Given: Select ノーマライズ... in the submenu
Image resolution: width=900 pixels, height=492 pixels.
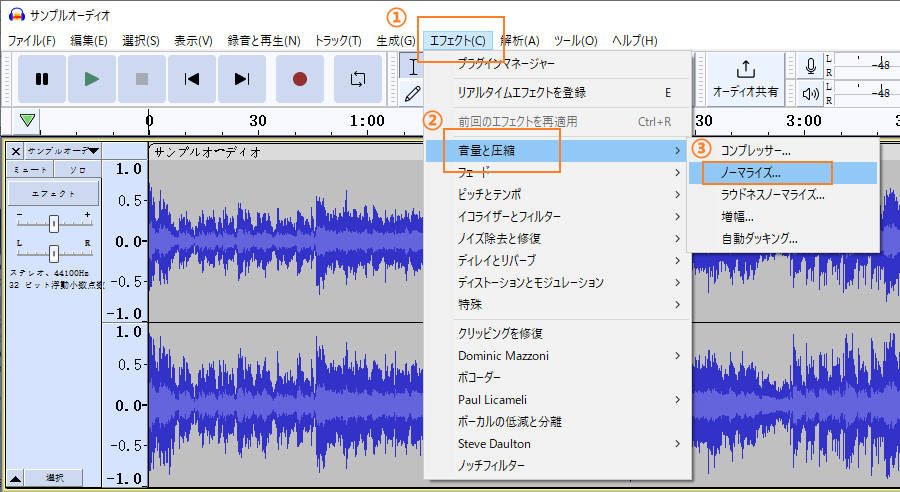Looking at the screenshot, I should 783,173.
